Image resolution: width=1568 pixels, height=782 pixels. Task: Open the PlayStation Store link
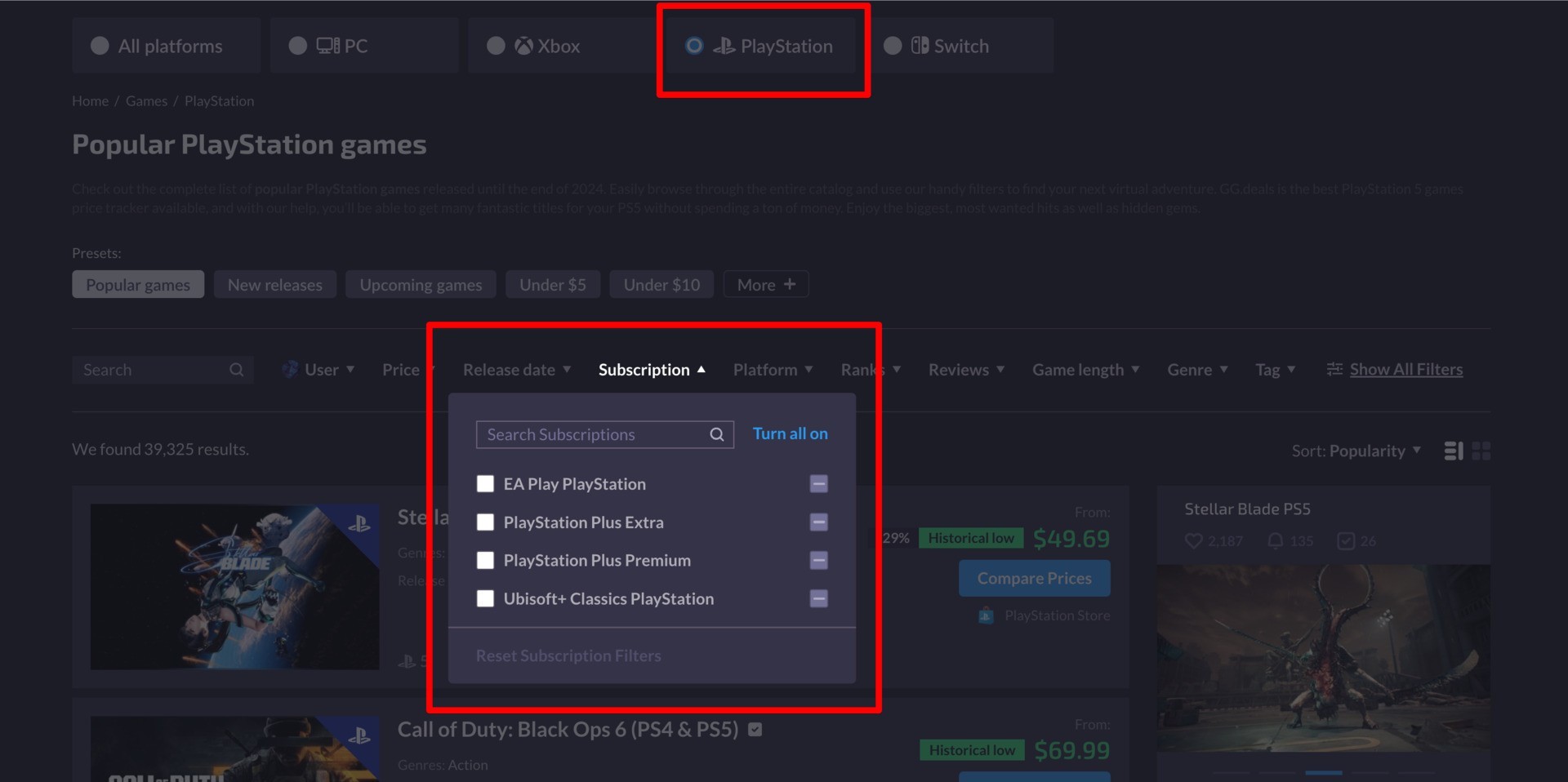1057,615
